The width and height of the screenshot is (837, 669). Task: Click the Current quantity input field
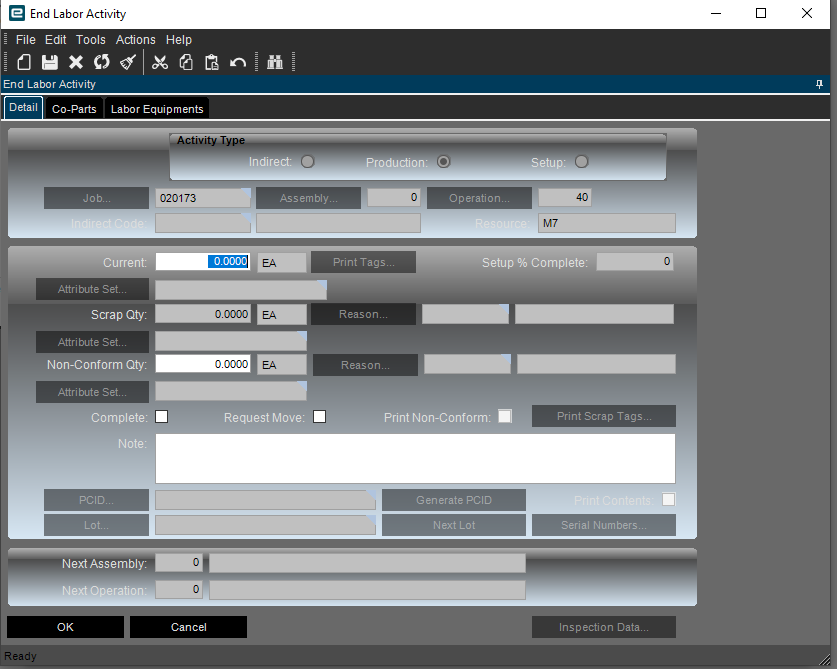(203, 262)
